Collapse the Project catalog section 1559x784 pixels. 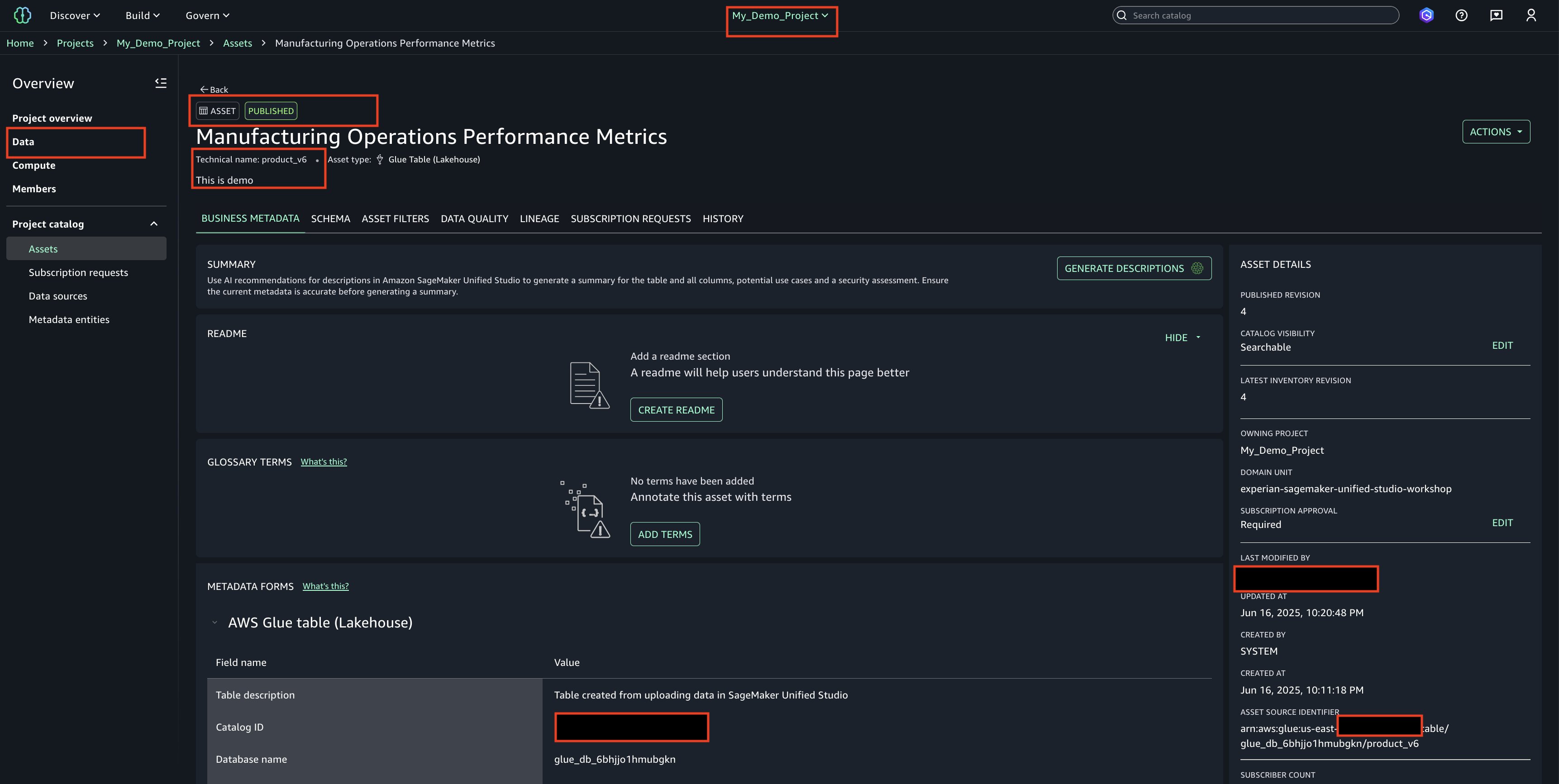point(154,224)
